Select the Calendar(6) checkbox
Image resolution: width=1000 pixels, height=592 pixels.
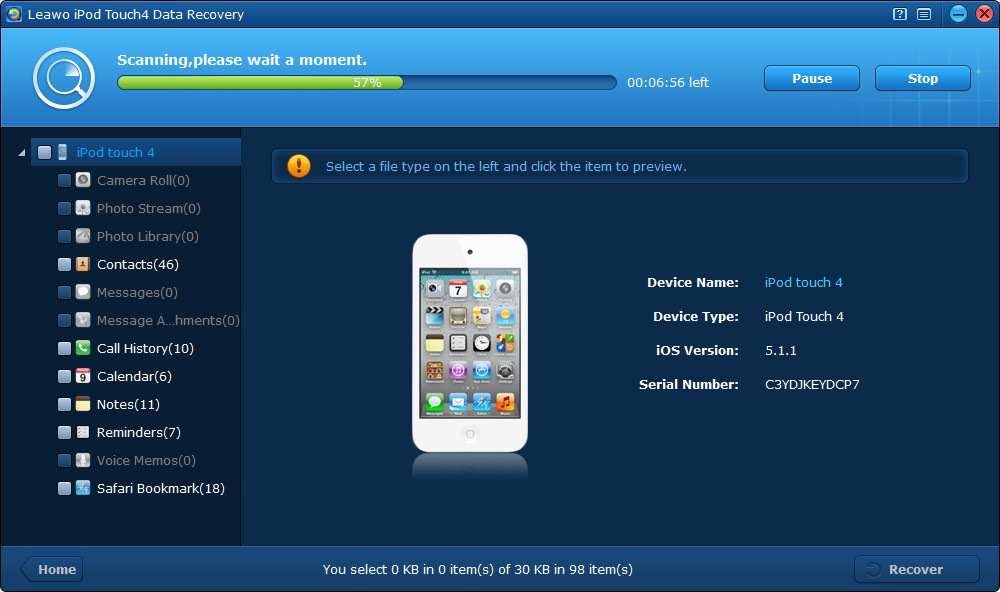click(64, 377)
